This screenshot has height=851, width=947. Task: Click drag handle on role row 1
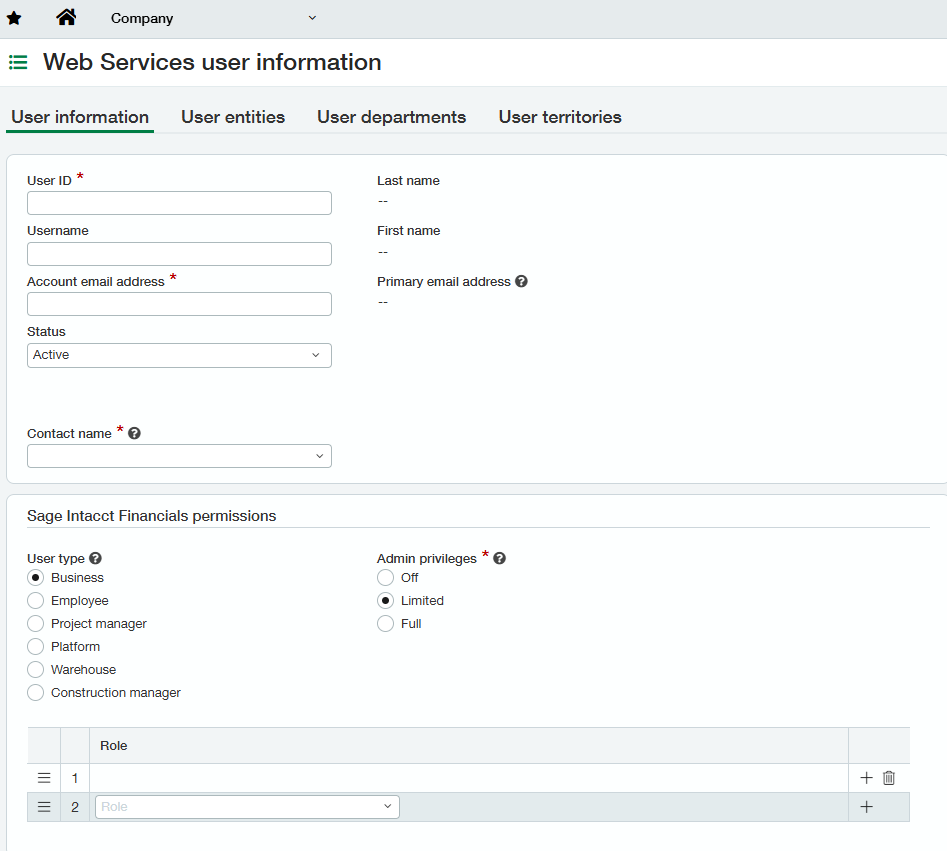(x=44, y=778)
